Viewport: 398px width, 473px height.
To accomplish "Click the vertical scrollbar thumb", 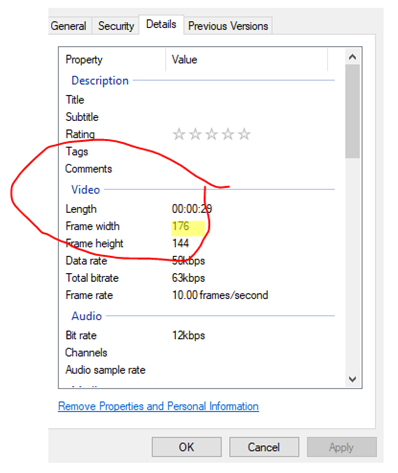I will tap(352, 111).
